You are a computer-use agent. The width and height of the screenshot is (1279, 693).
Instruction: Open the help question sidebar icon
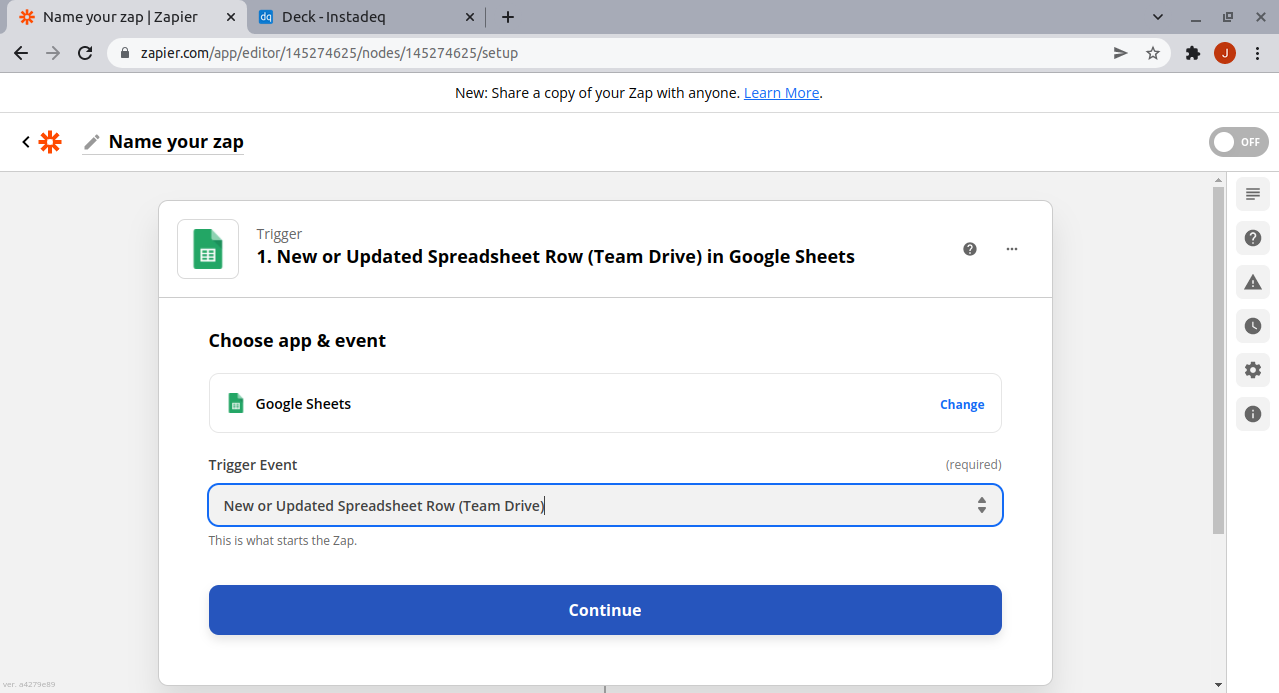coord(1253,238)
